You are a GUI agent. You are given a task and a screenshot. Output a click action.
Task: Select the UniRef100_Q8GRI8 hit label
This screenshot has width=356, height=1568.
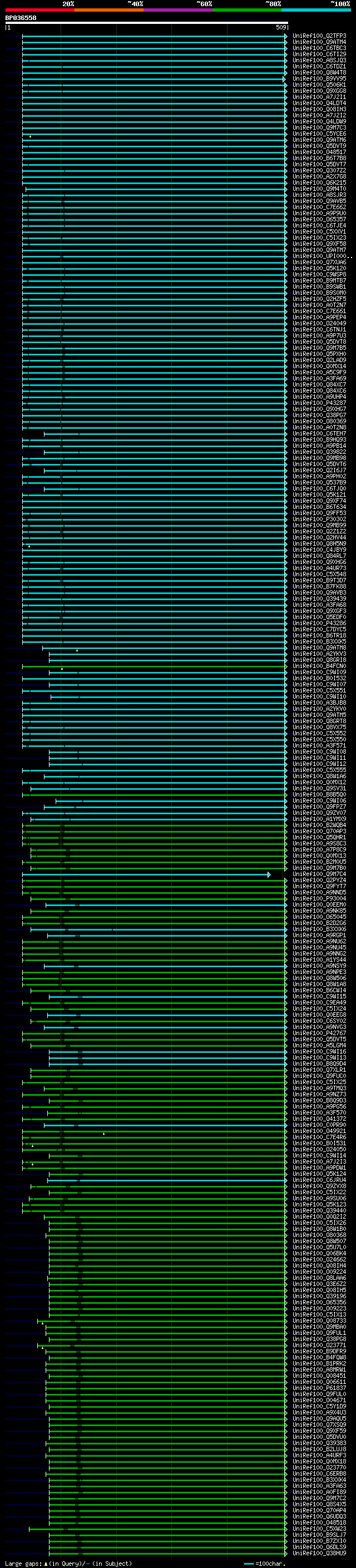point(319,660)
